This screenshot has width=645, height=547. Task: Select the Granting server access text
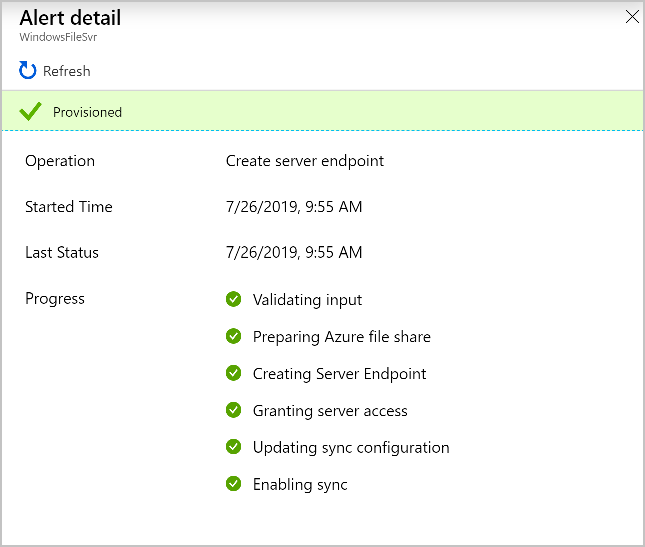coord(330,411)
